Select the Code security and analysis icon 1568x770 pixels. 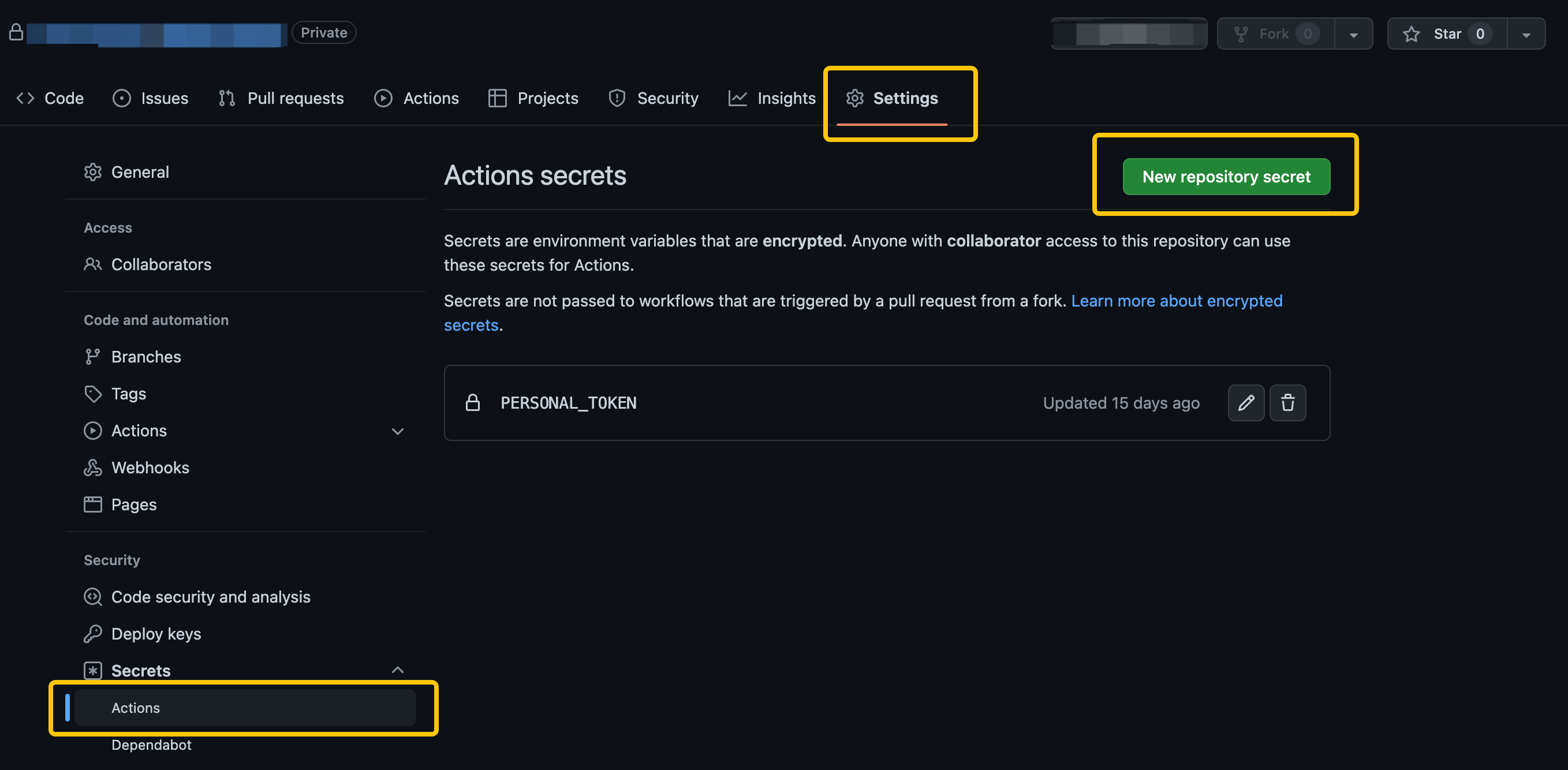point(93,596)
